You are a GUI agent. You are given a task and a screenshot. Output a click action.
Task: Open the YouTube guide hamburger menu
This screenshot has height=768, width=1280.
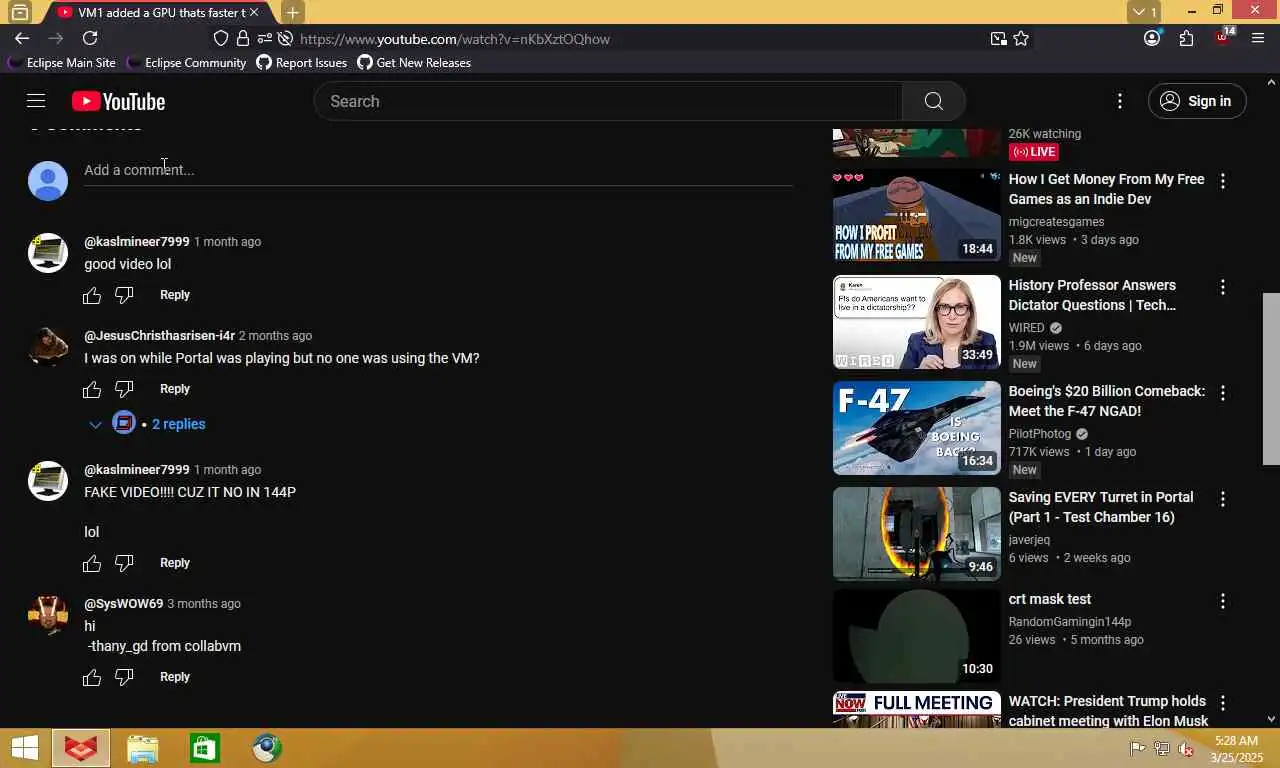pyautogui.click(x=36, y=101)
